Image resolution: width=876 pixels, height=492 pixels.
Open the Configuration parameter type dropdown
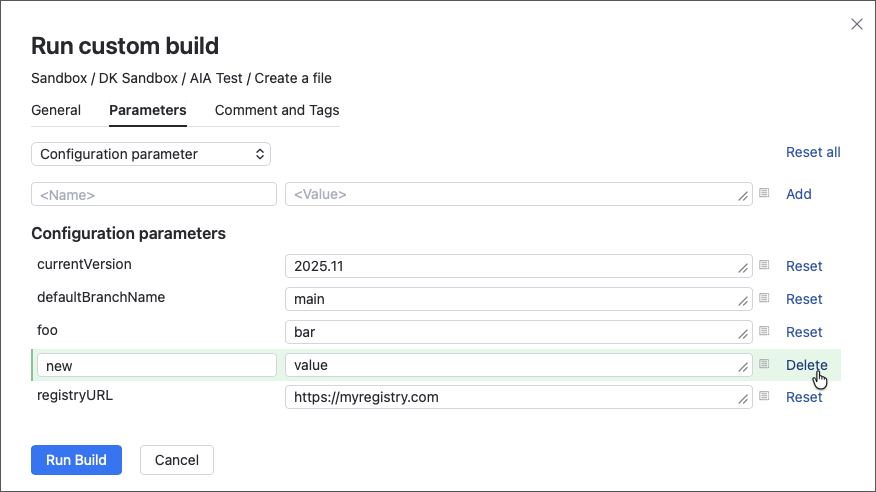point(151,154)
